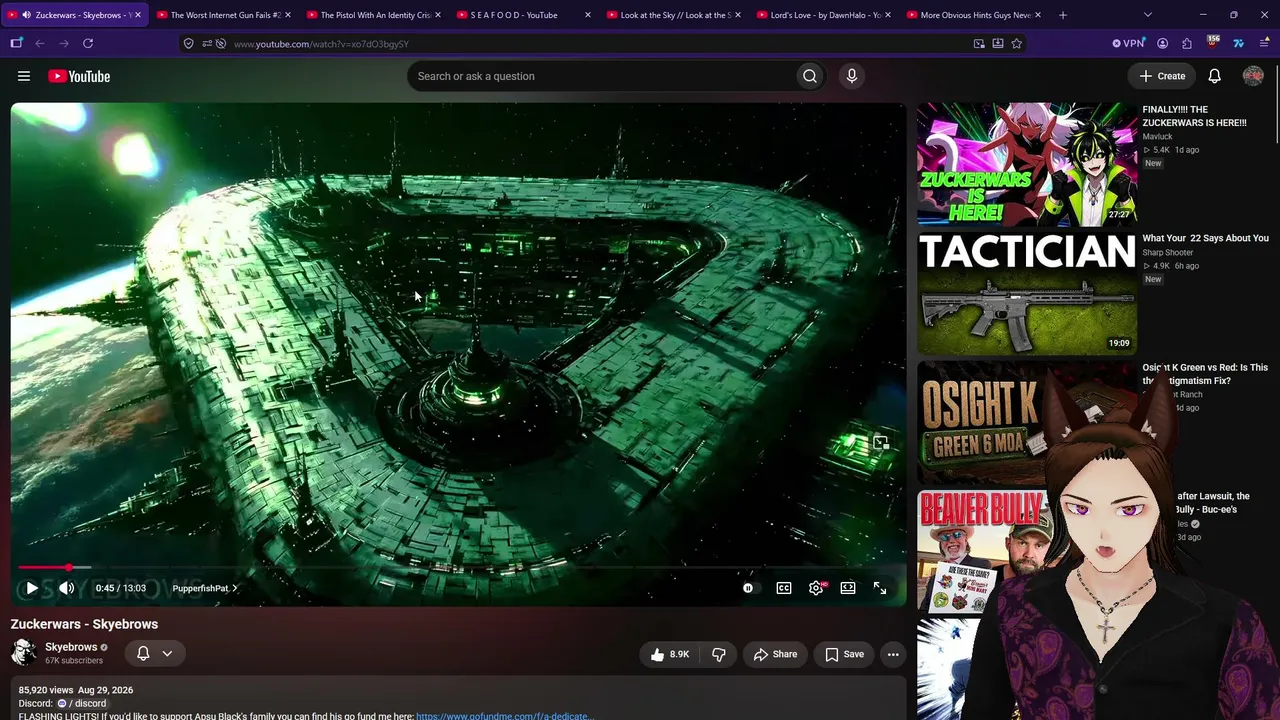Open the account avatar menu
The width and height of the screenshot is (1280, 720).
pyautogui.click(x=1253, y=76)
